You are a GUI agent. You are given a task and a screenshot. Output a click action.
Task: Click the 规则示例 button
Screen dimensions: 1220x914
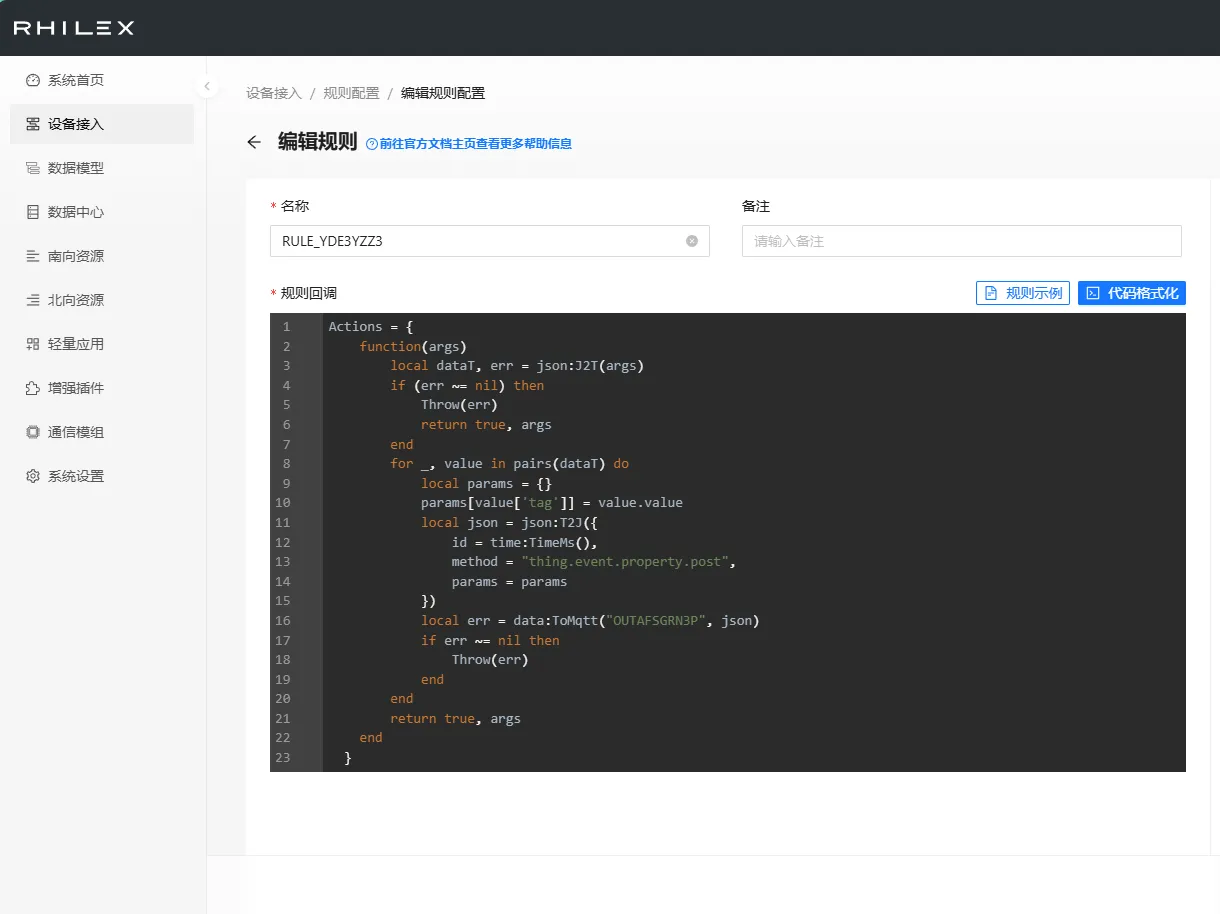1023,293
